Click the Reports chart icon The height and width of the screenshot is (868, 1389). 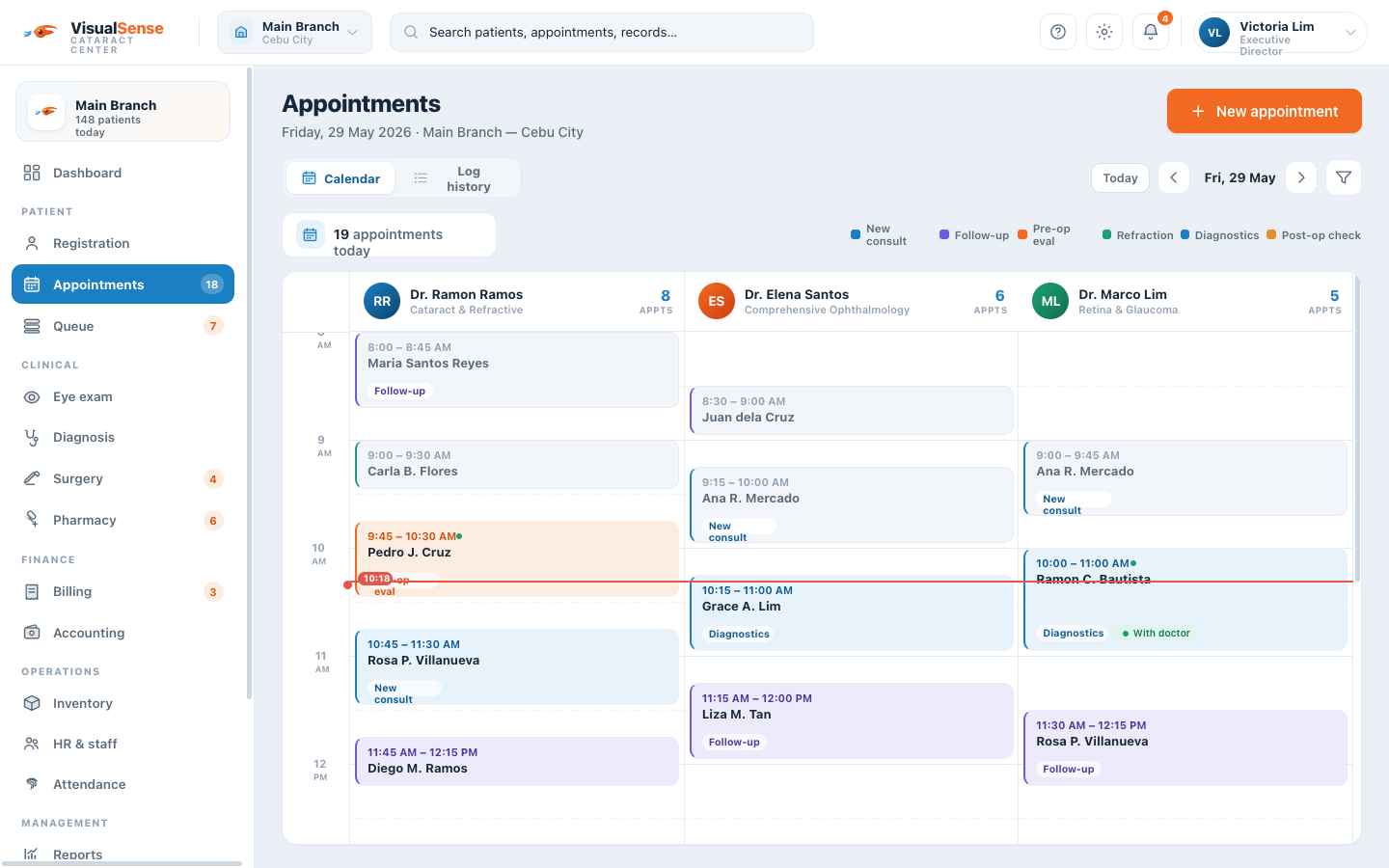coord(32,854)
